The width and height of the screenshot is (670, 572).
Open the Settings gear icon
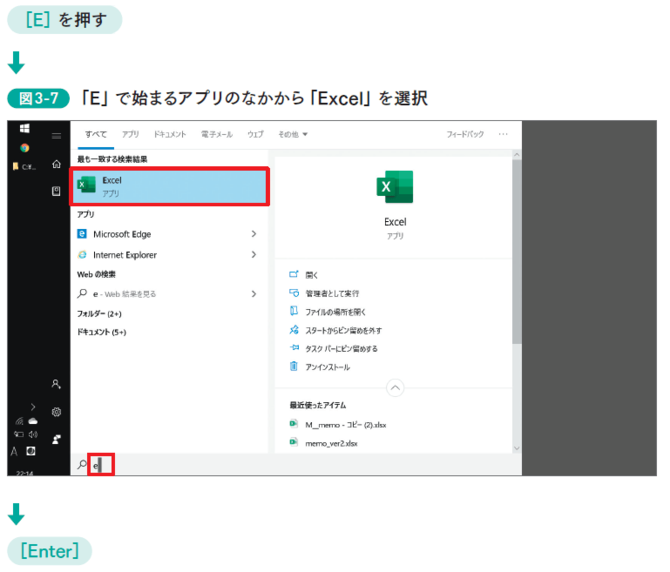point(56,412)
